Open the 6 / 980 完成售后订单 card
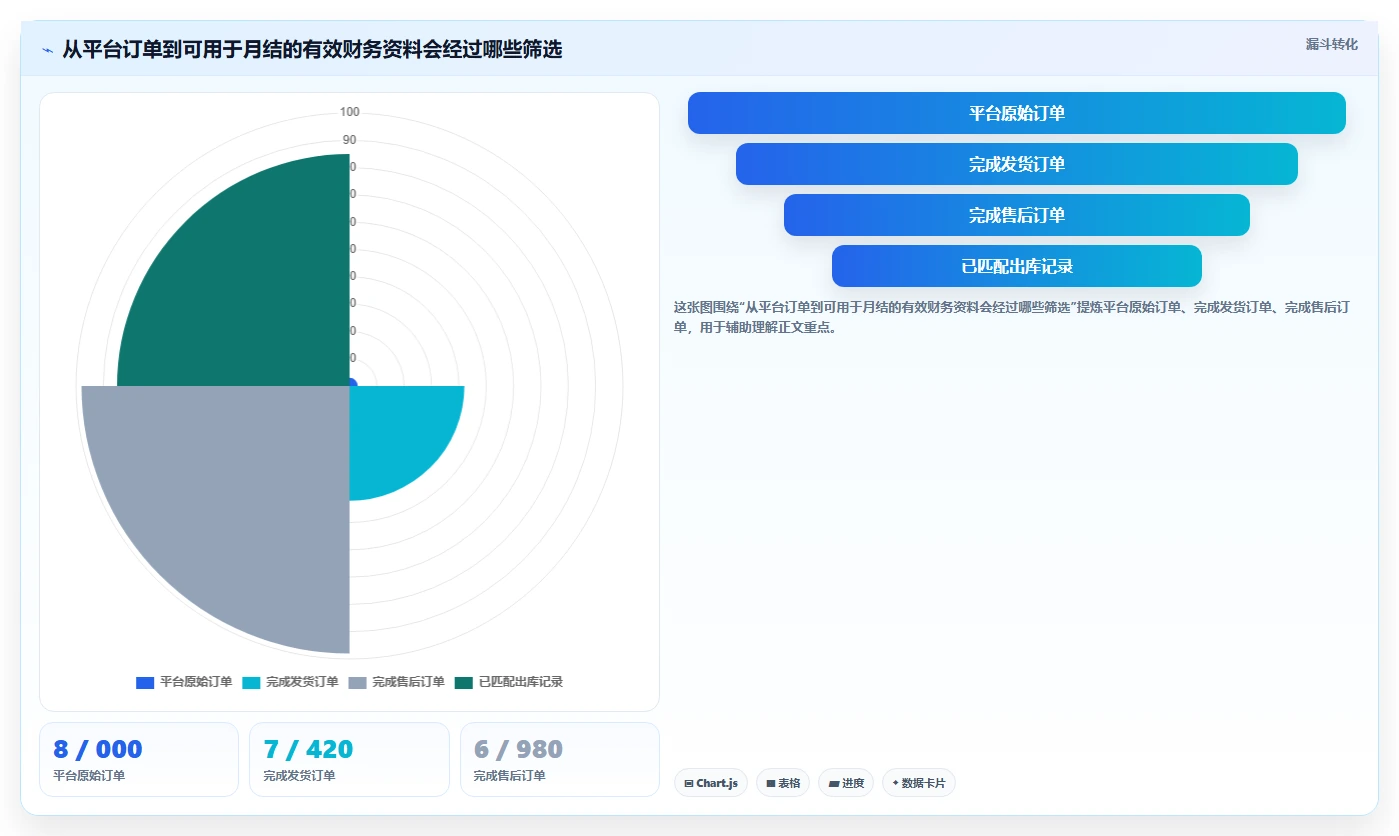The width and height of the screenshot is (1399, 836). click(559, 759)
